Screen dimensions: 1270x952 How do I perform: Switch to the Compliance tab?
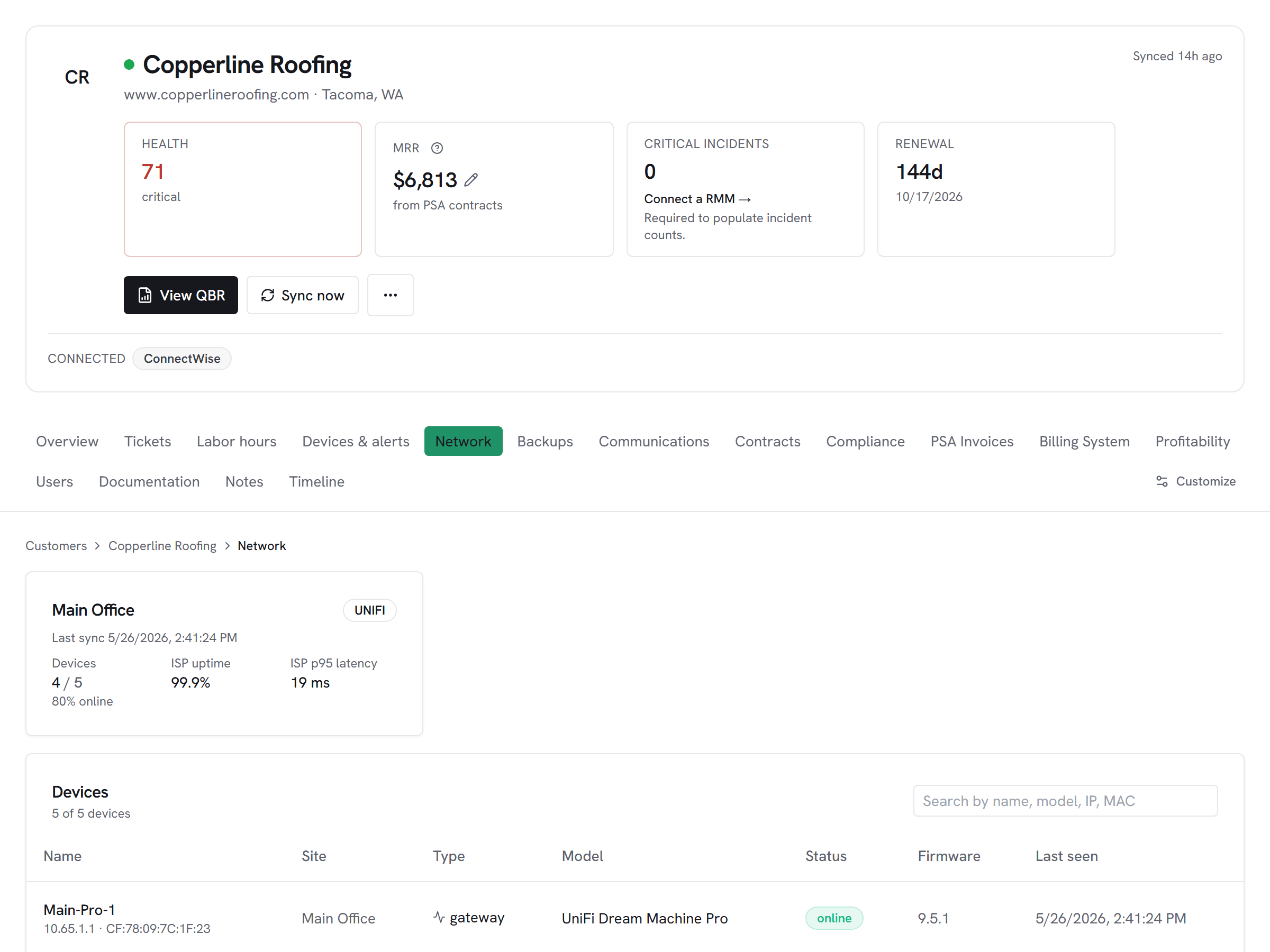865,441
